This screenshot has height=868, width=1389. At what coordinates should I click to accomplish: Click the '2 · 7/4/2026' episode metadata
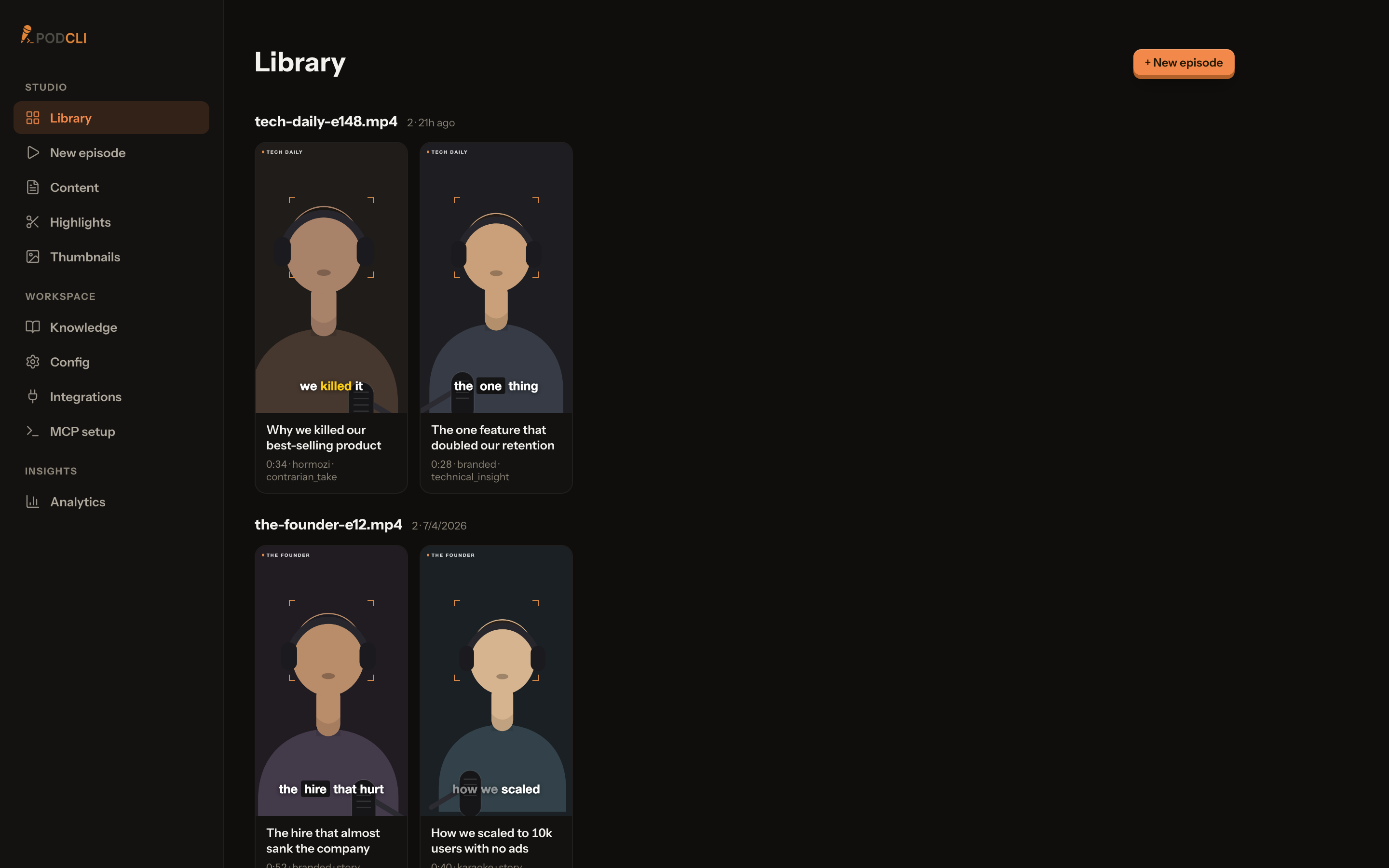click(x=439, y=526)
